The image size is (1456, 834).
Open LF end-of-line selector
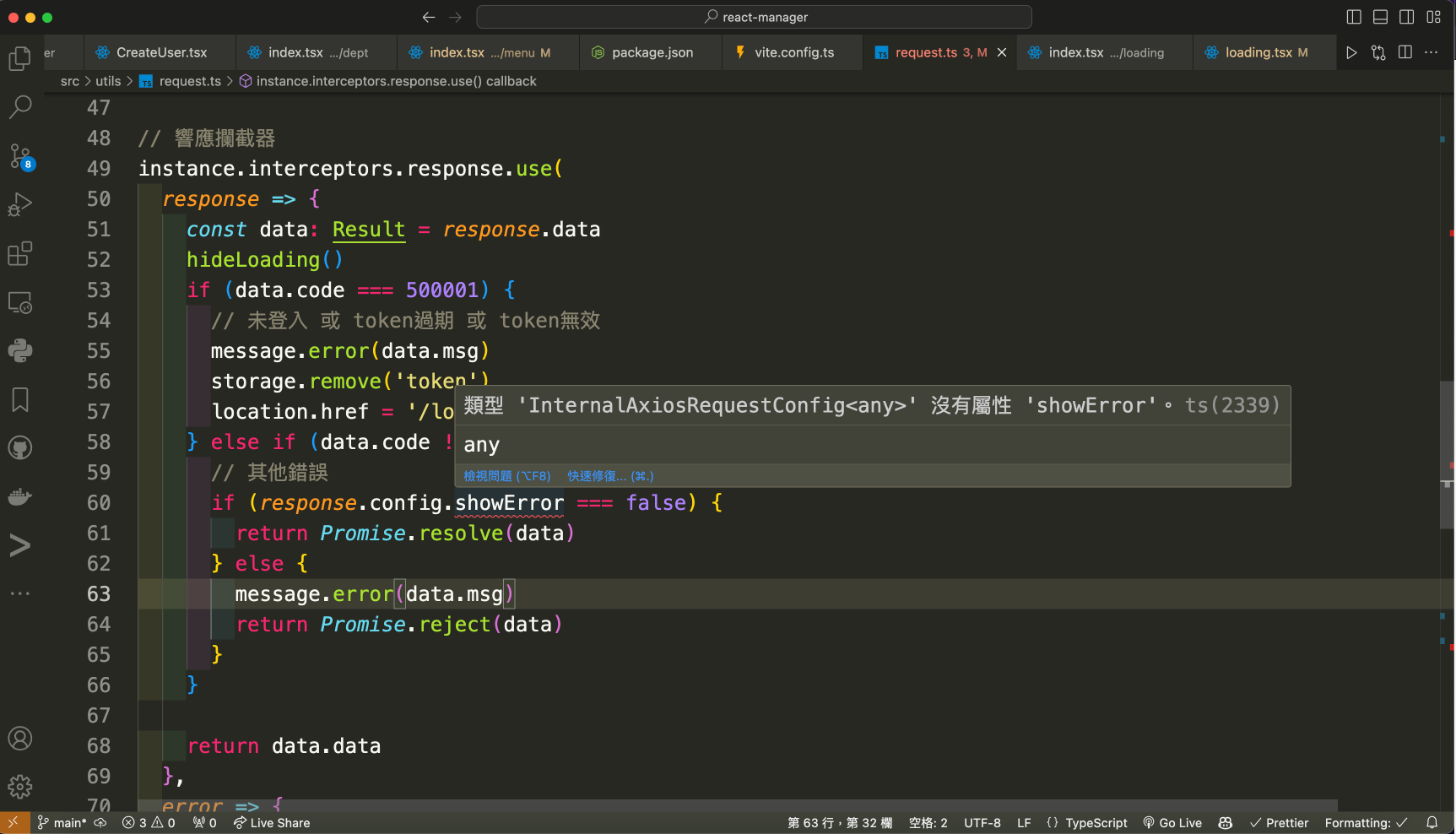point(1024,823)
